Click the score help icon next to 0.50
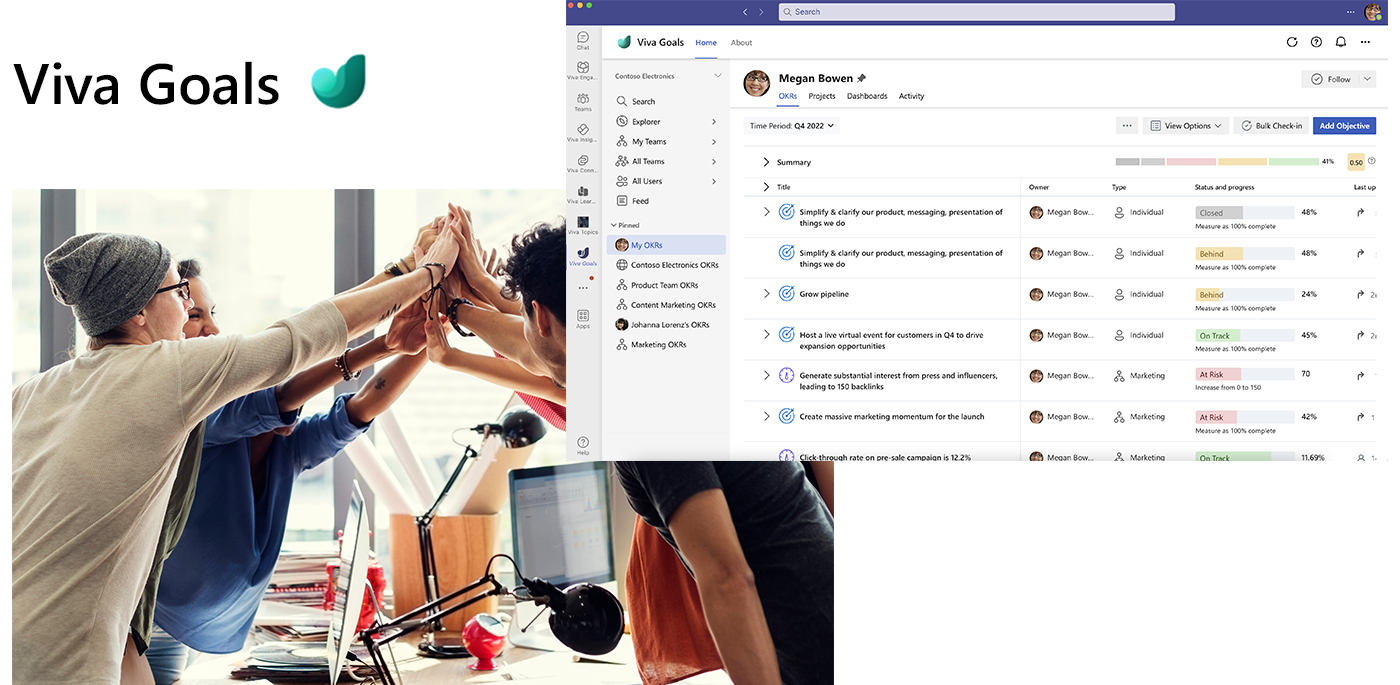This screenshot has height=685, width=1400. [1372, 161]
